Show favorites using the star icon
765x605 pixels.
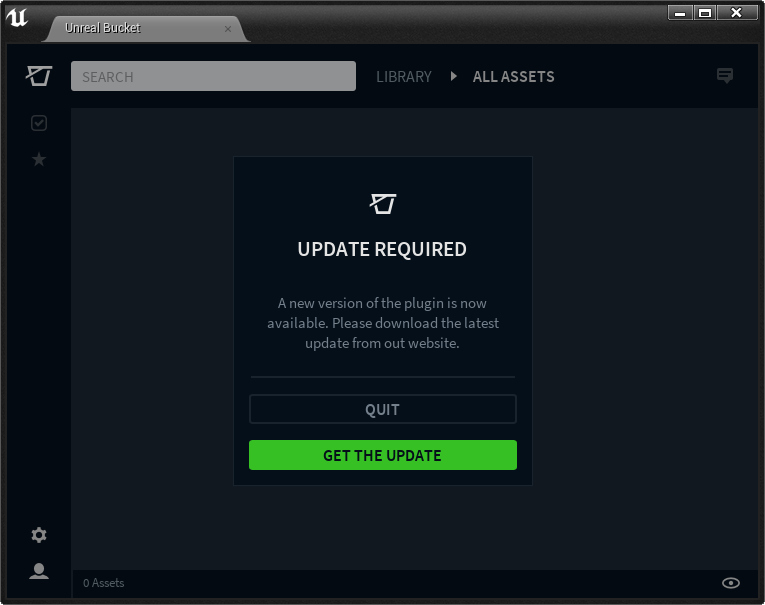pyautogui.click(x=39, y=159)
